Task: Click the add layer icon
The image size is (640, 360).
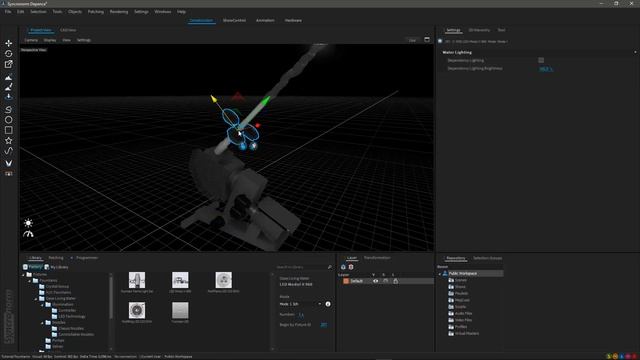Action: [343, 267]
